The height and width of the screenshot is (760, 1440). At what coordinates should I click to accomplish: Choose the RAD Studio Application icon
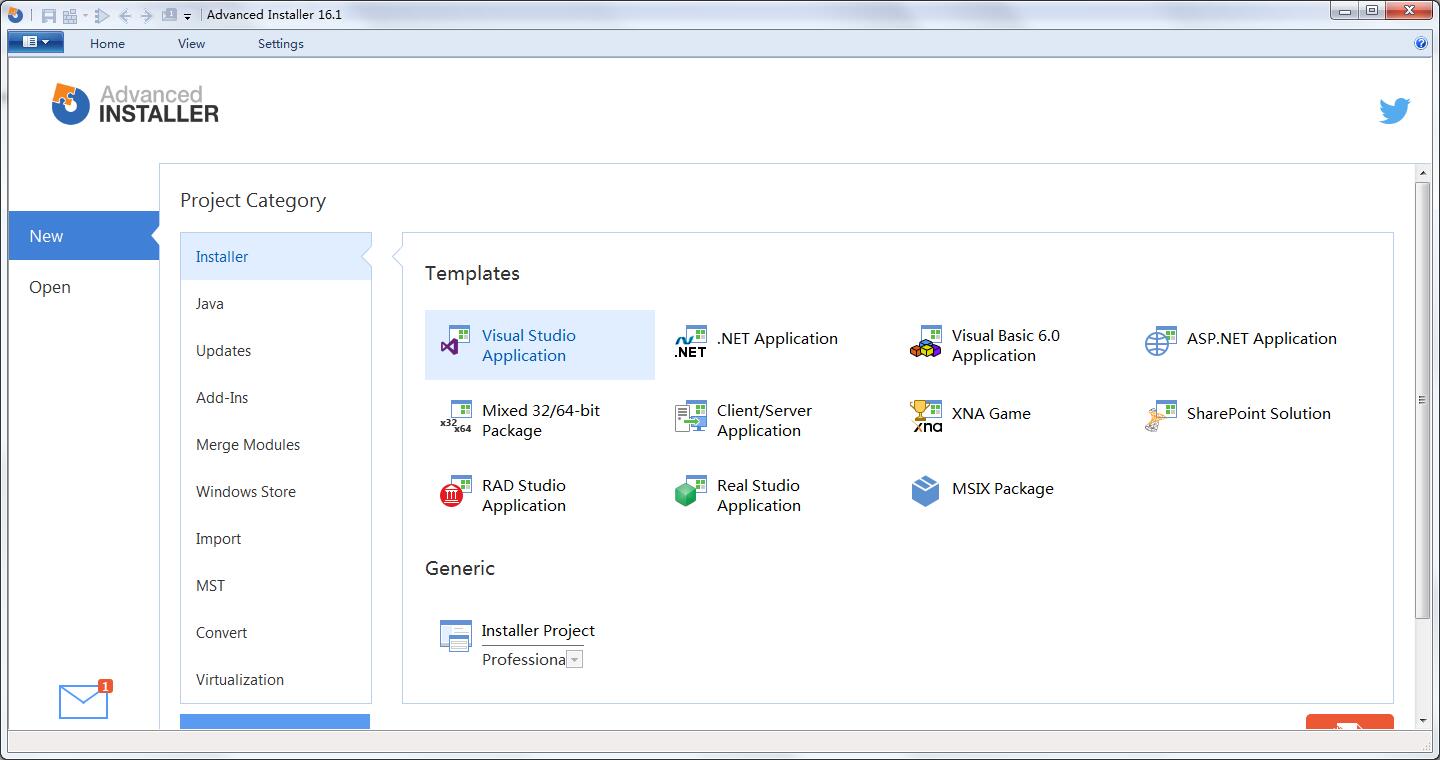tap(456, 491)
